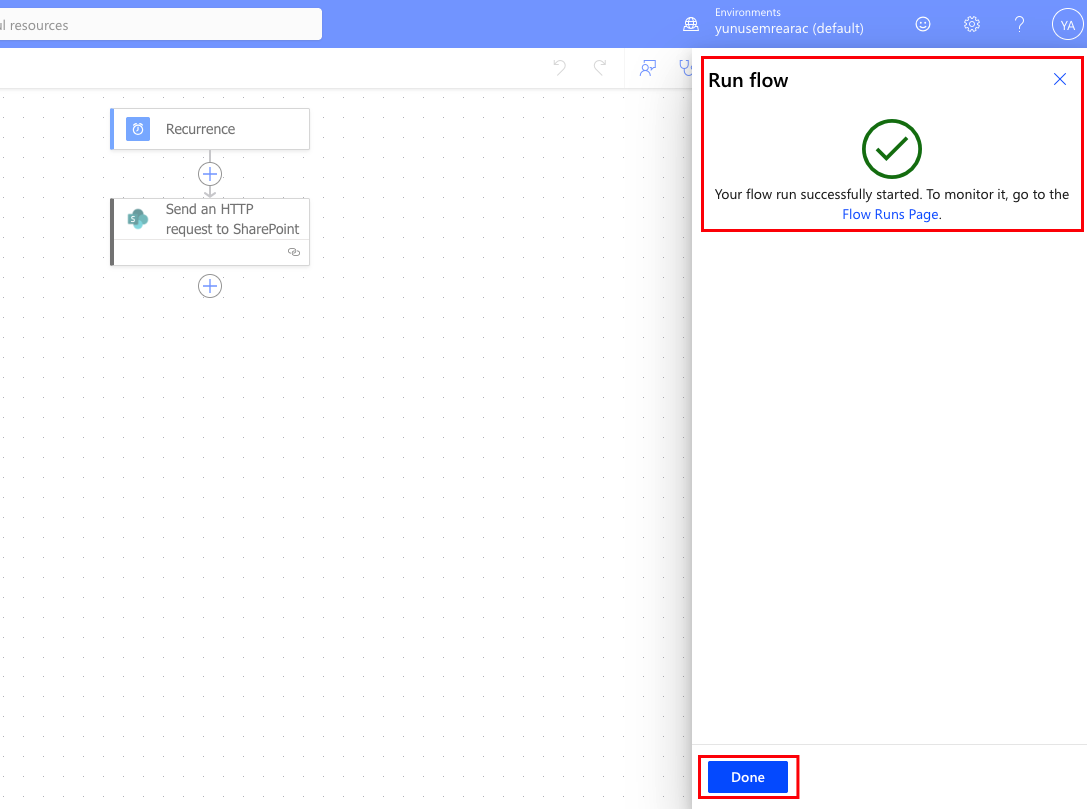Close the Run flow panel
The height and width of the screenshot is (809, 1087).
click(x=1060, y=80)
